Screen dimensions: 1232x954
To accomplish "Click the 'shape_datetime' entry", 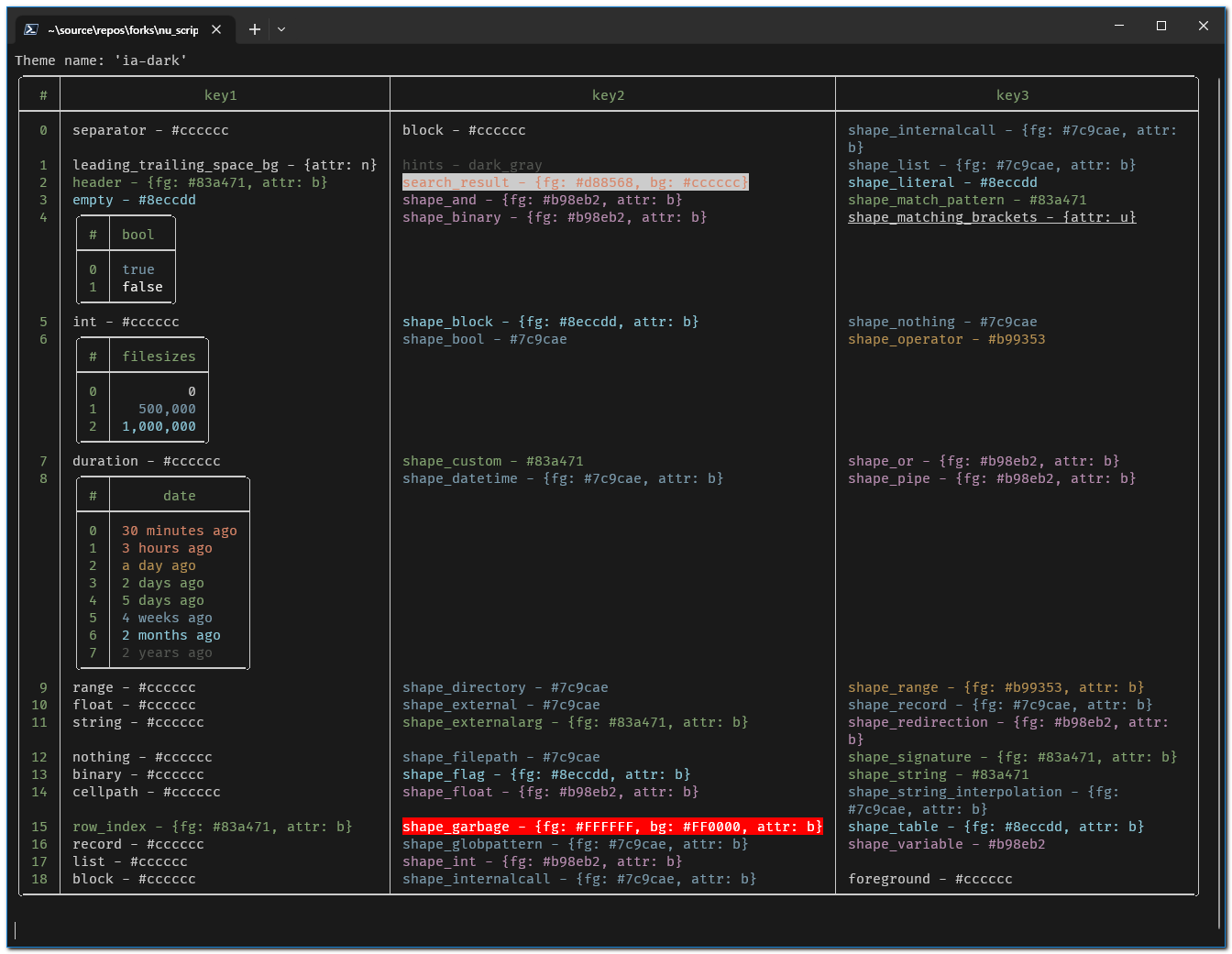I will pyautogui.click(x=564, y=478).
